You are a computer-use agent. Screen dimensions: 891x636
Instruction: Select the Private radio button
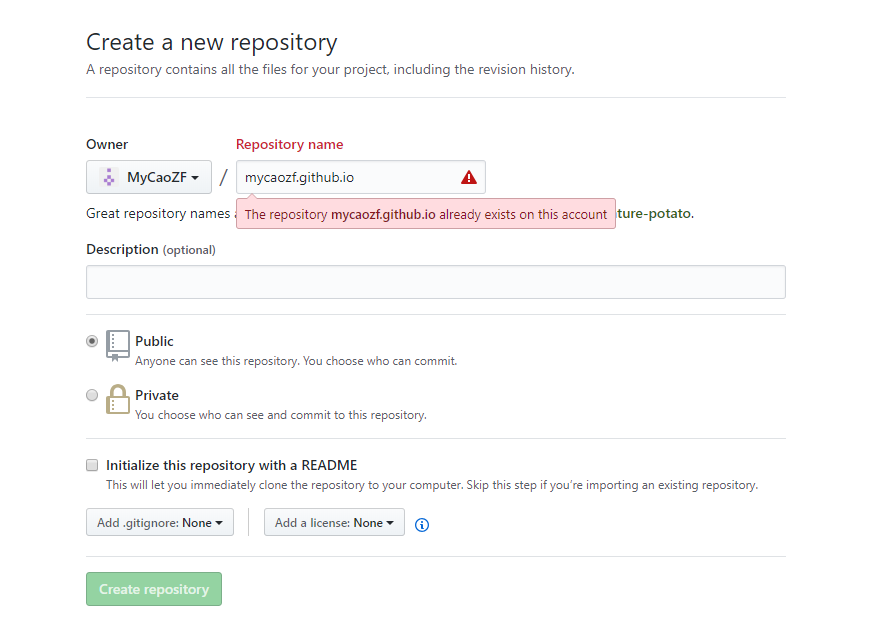click(x=92, y=395)
